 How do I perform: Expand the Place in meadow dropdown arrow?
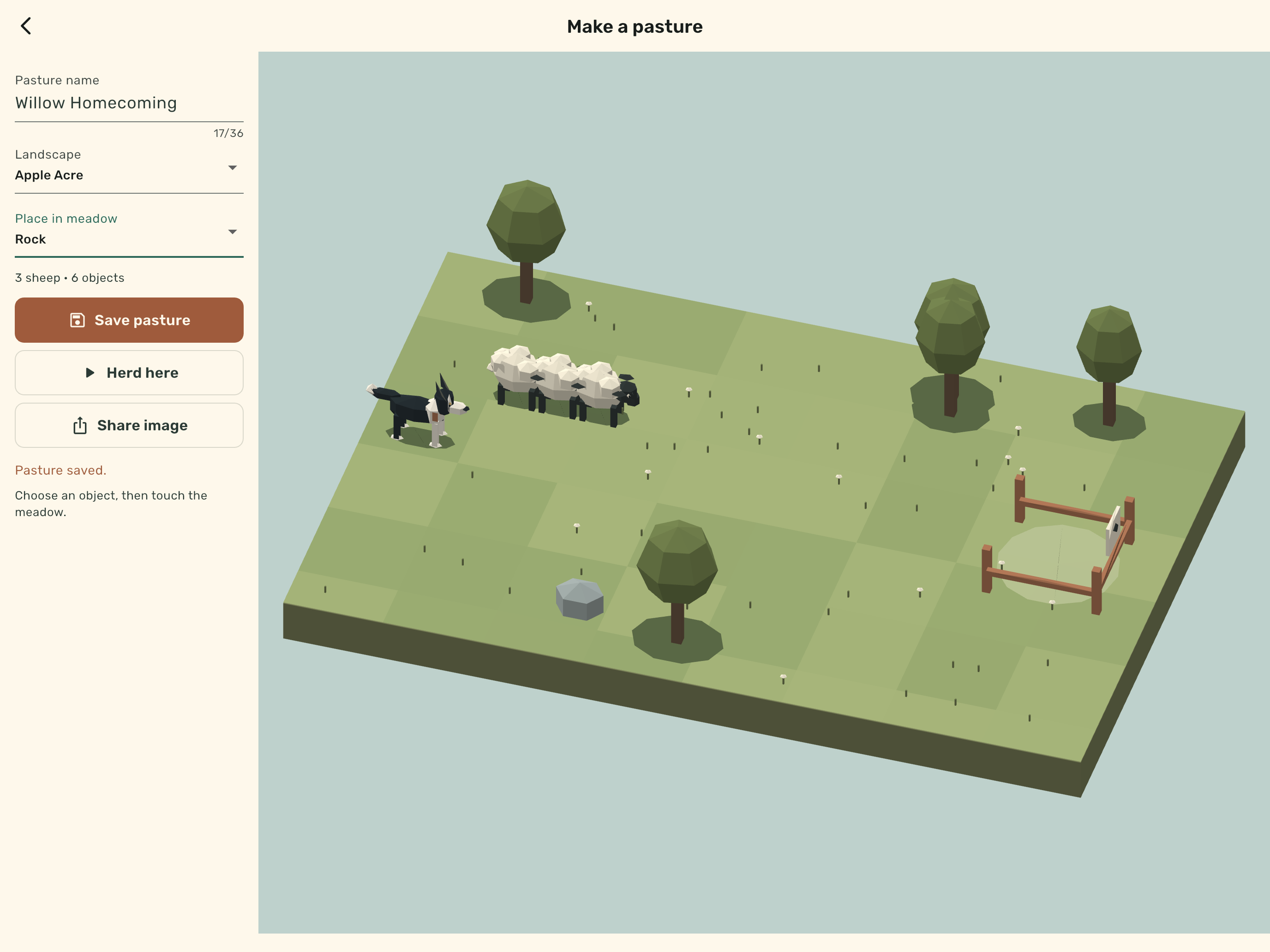point(233,232)
